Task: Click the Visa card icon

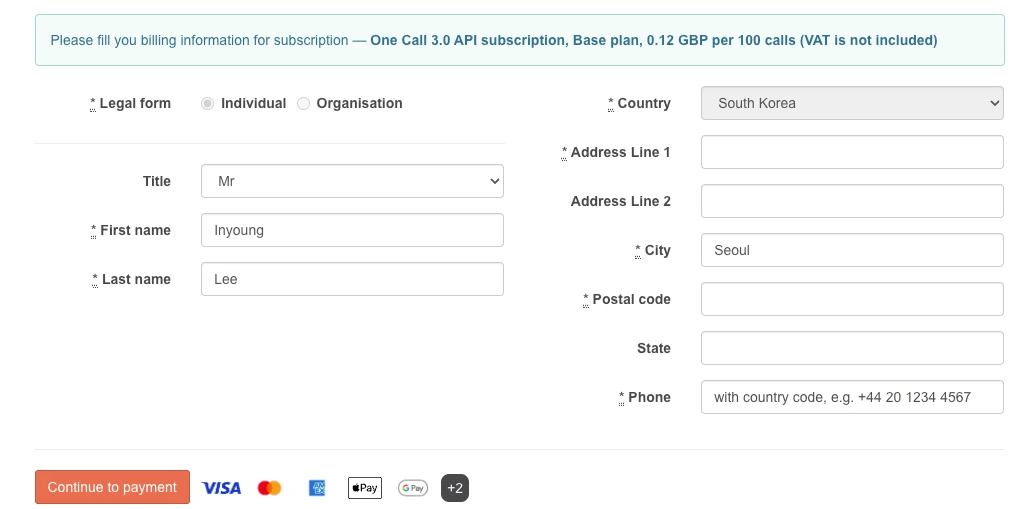Action: pyautogui.click(x=221, y=488)
